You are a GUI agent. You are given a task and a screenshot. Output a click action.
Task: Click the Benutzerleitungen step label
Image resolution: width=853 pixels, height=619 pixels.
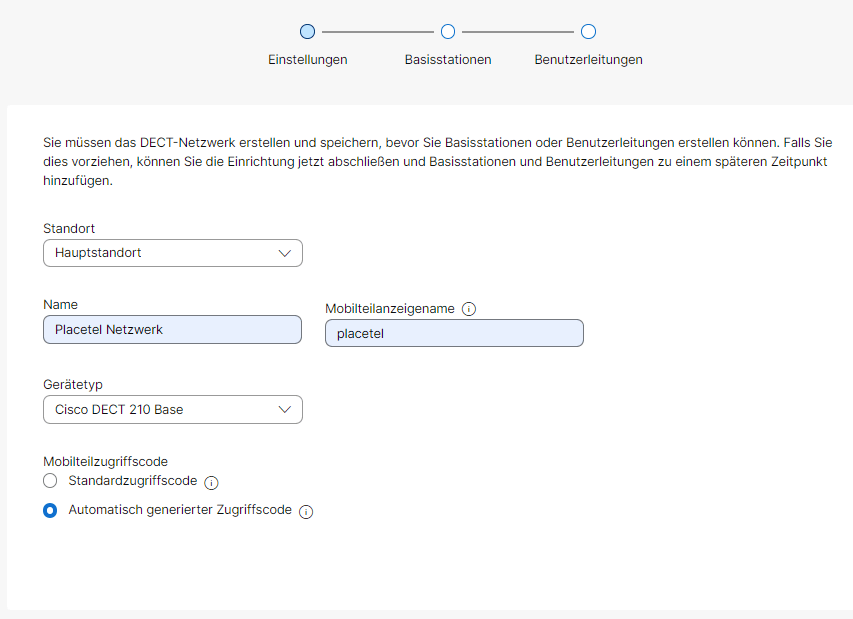point(588,60)
